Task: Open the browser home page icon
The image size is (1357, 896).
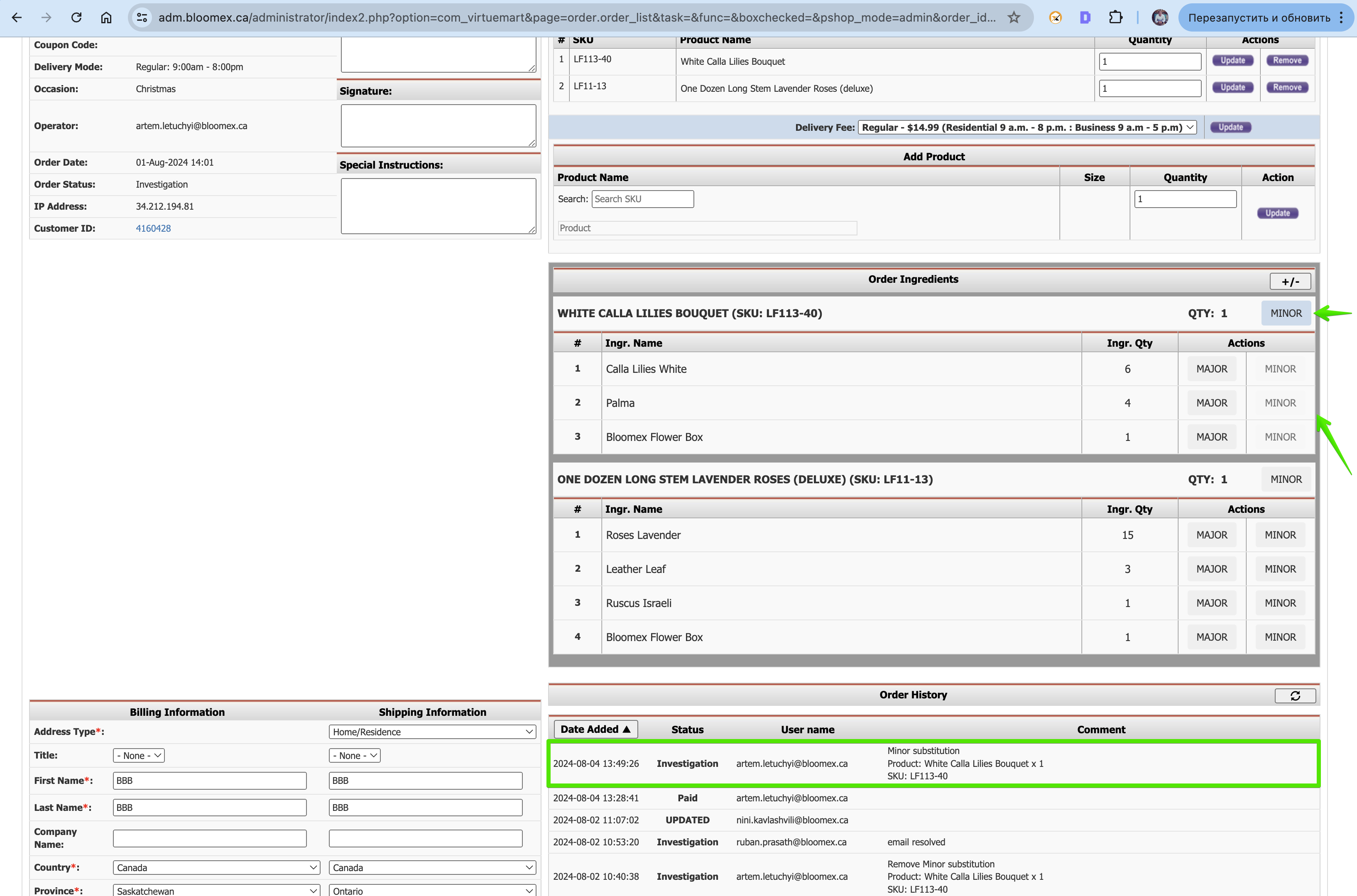Action: pos(106,18)
